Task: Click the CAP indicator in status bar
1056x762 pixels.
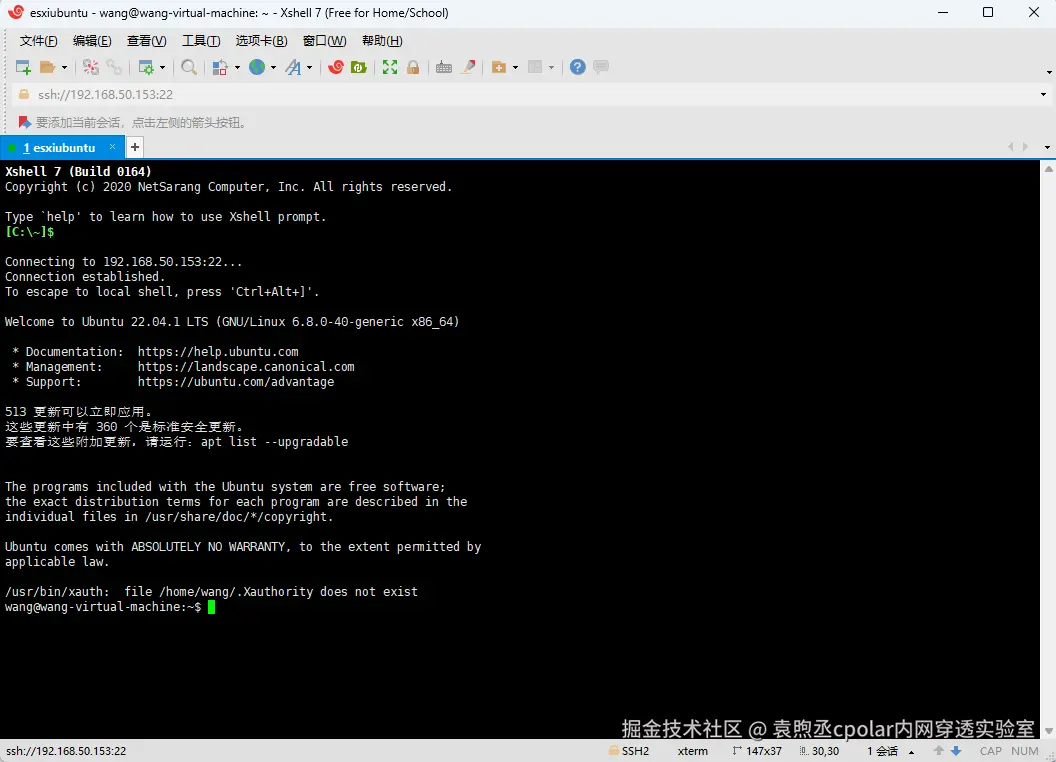Action: (990, 751)
